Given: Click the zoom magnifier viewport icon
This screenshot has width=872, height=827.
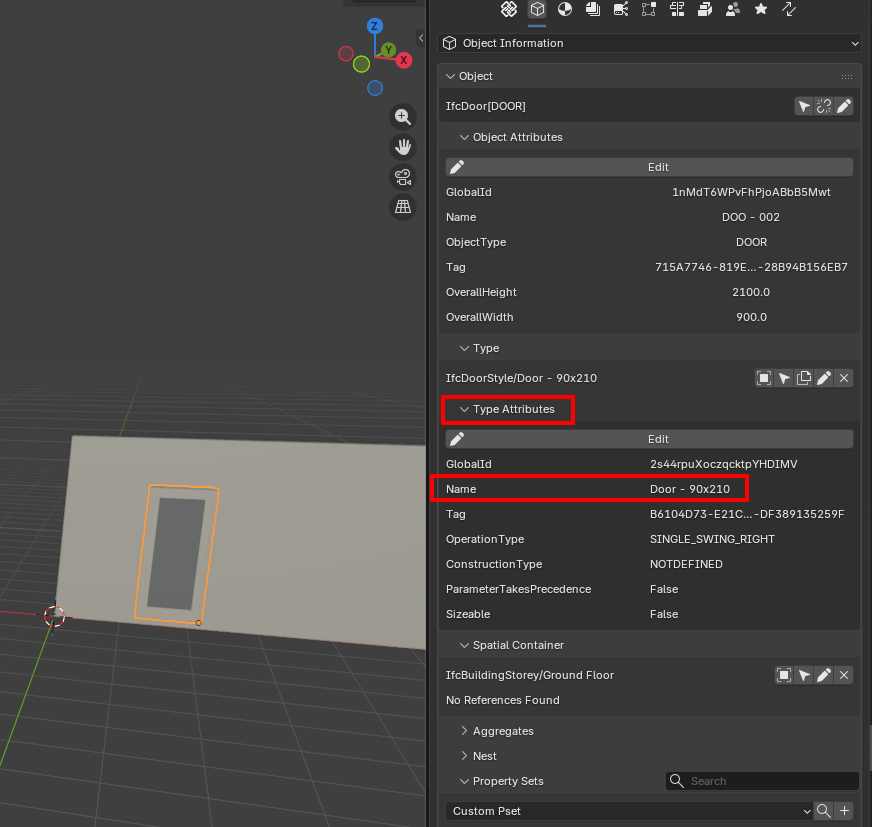Looking at the screenshot, I should pyautogui.click(x=403, y=117).
